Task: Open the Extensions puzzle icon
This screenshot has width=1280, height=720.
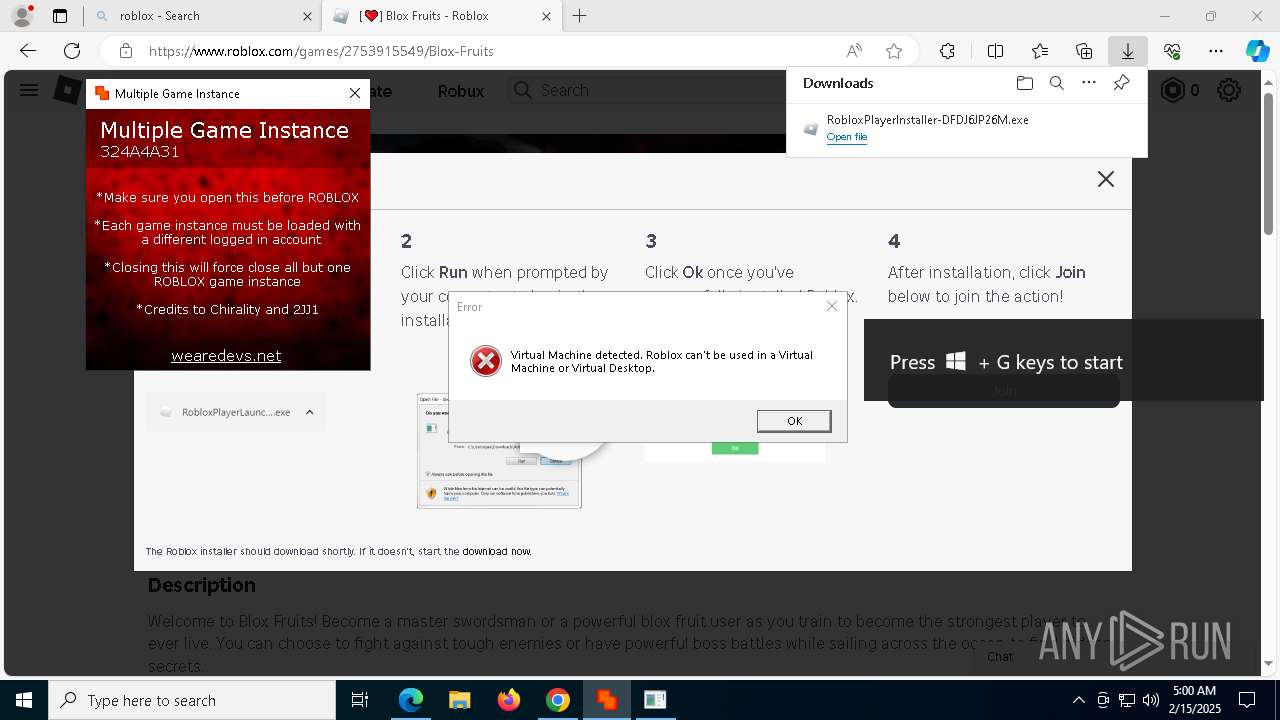Action: [x=947, y=51]
